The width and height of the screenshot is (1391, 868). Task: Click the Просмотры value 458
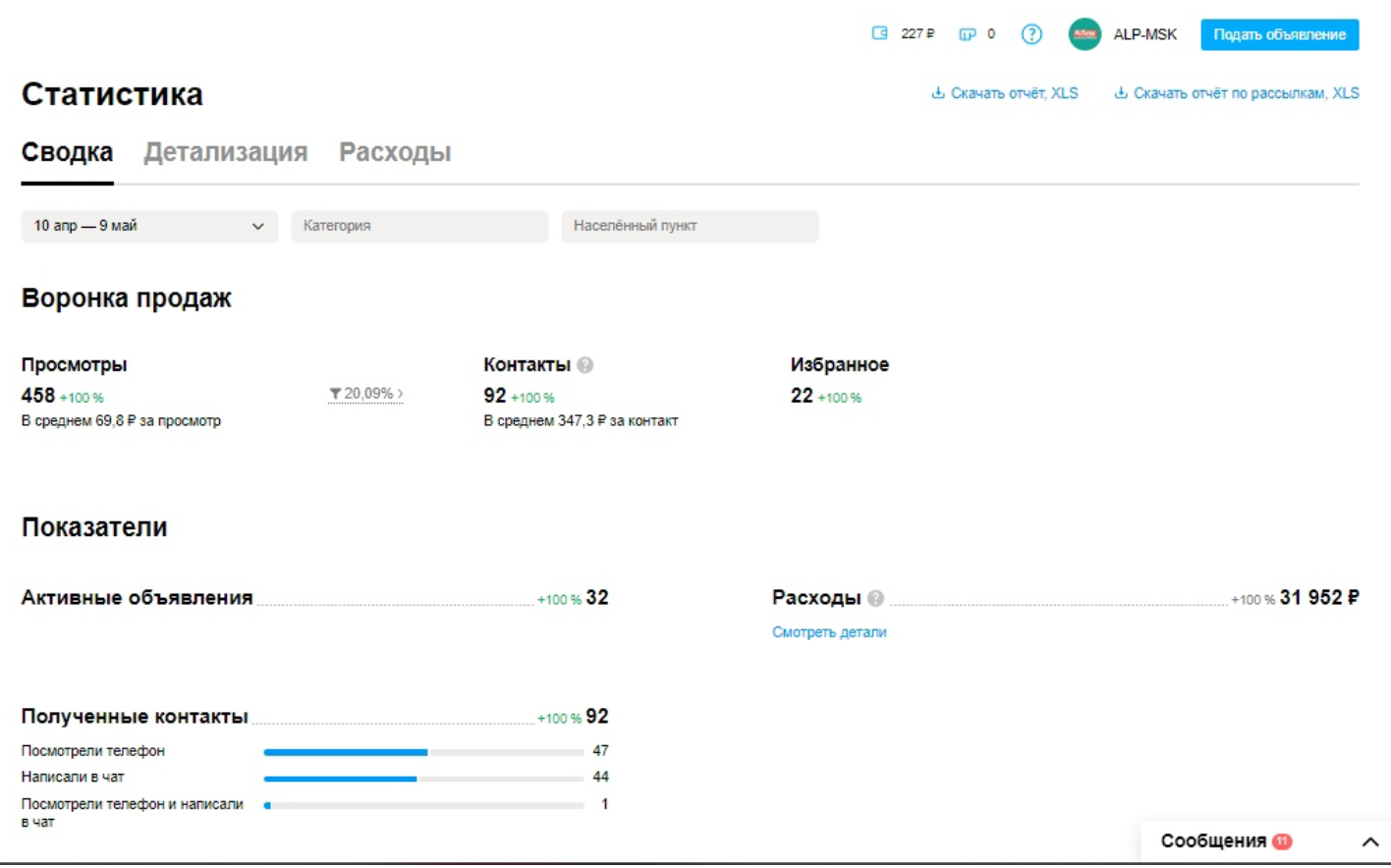pyautogui.click(x=38, y=396)
